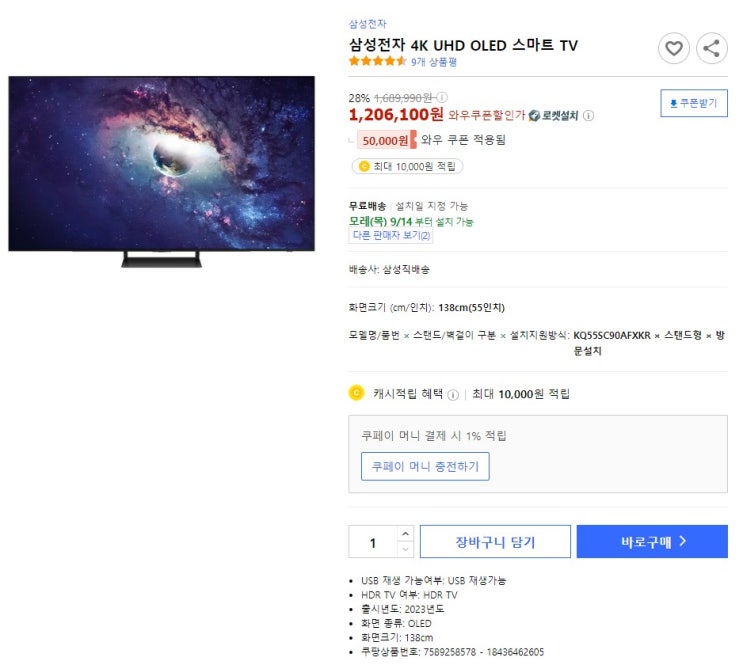743x665 pixels.
Task: Open 다른 판매자 보기 link
Action: click(x=391, y=235)
